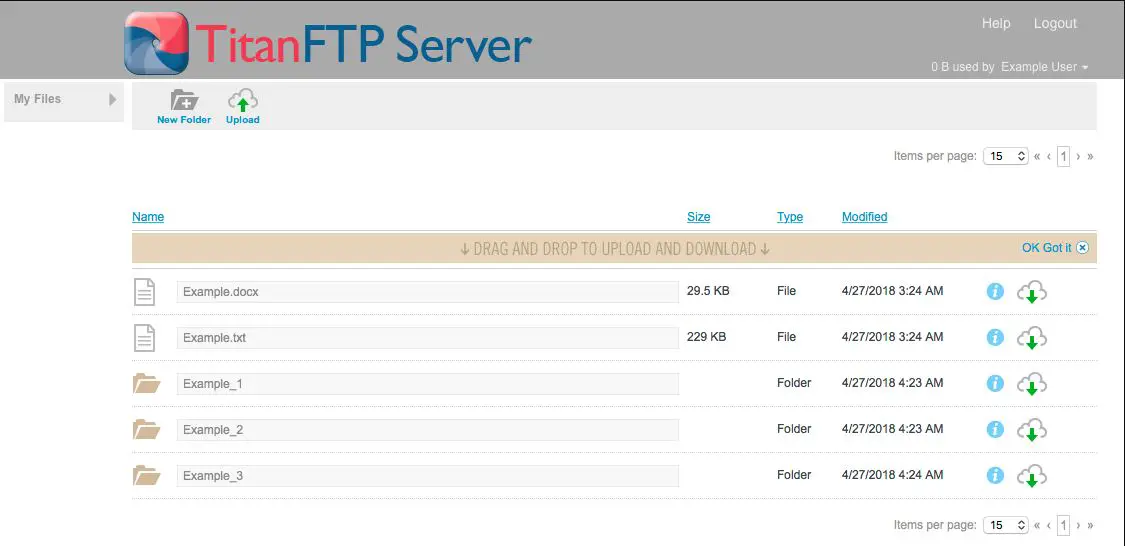This screenshot has height=546, width=1125.
Task: Download Example.docx via cloud icon
Action: pos(1032,293)
